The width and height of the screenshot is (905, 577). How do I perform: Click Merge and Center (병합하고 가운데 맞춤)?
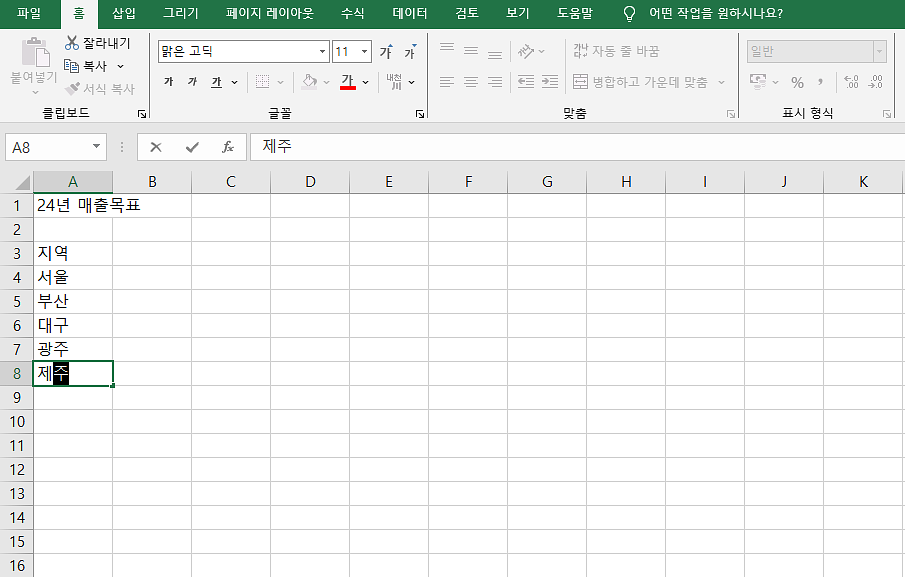click(x=640, y=82)
